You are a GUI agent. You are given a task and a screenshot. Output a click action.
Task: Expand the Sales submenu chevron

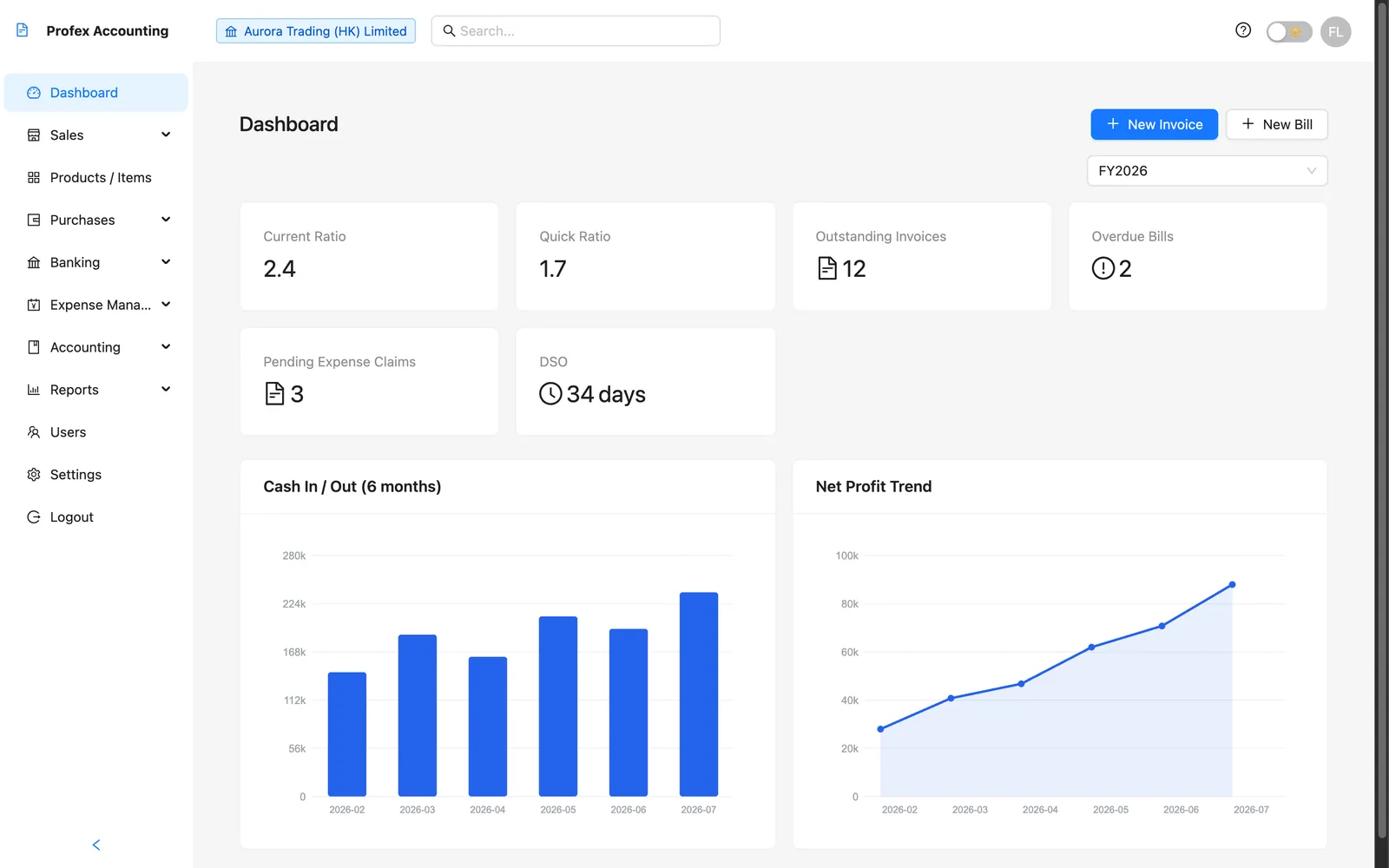pyautogui.click(x=166, y=135)
